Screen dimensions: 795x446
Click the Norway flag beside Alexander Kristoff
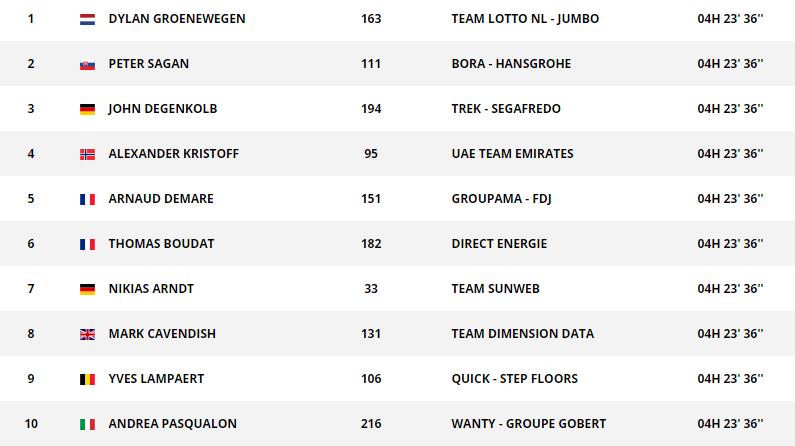tap(87, 154)
